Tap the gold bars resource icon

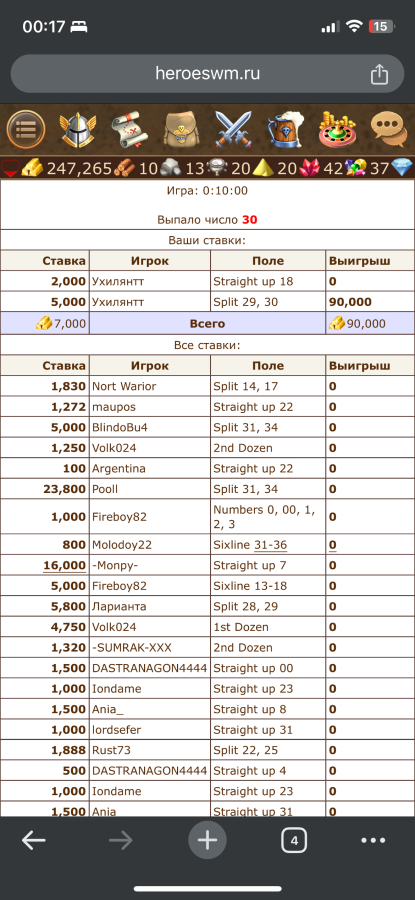33,168
